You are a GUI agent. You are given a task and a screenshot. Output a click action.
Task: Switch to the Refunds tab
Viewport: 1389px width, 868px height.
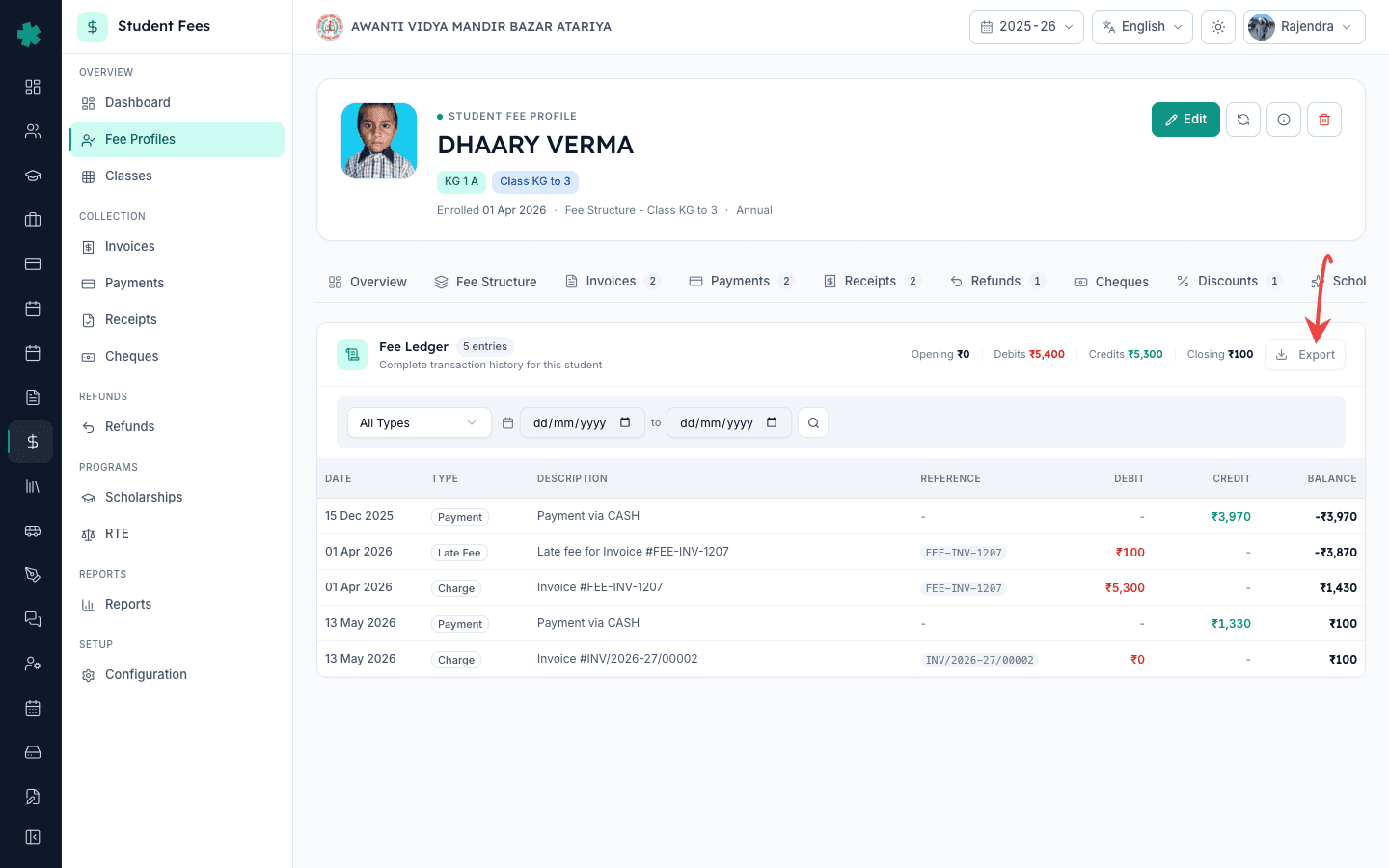pyautogui.click(x=997, y=282)
